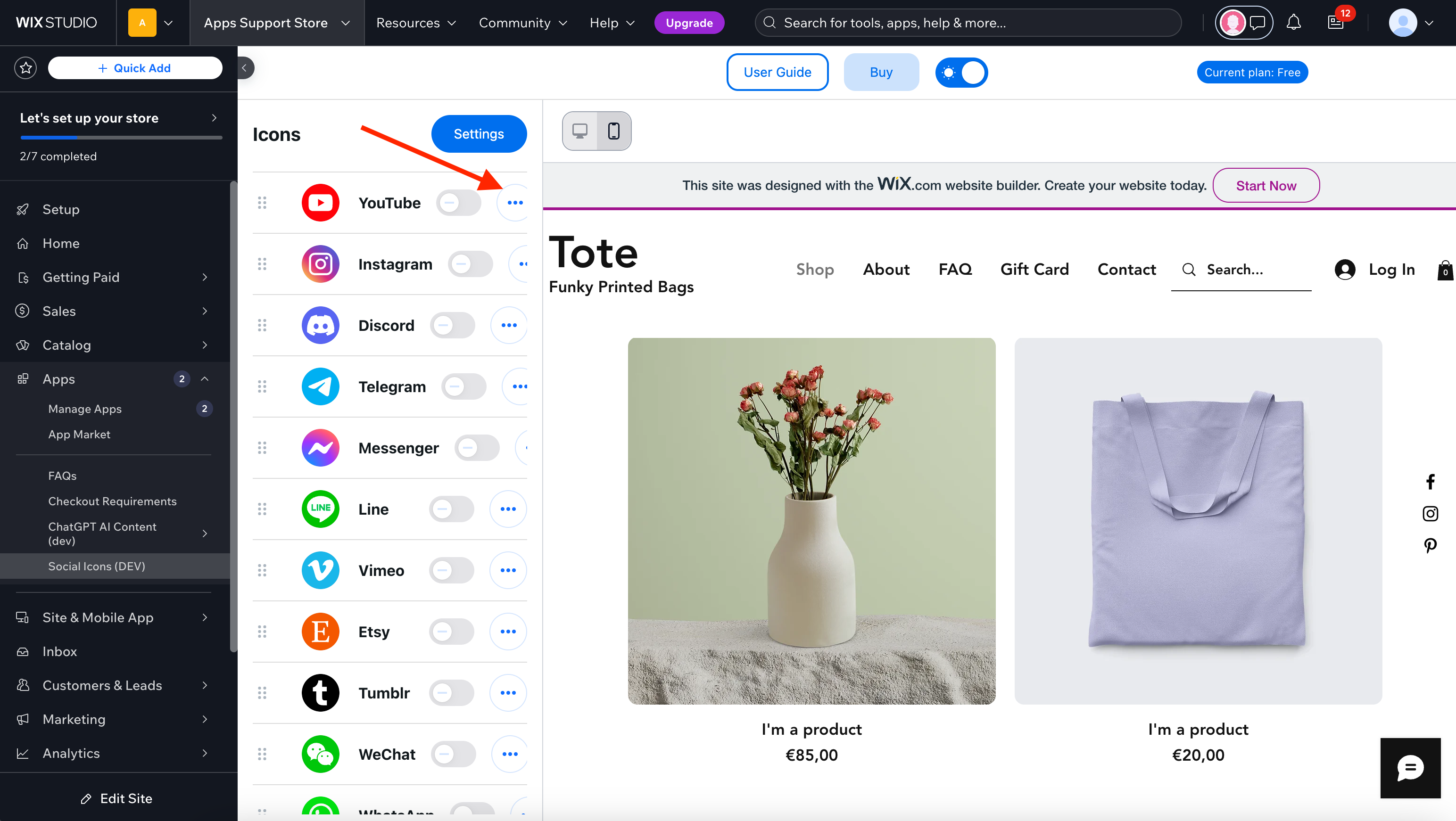Click the User Guide button
This screenshot has height=821, width=1456.
pos(777,72)
